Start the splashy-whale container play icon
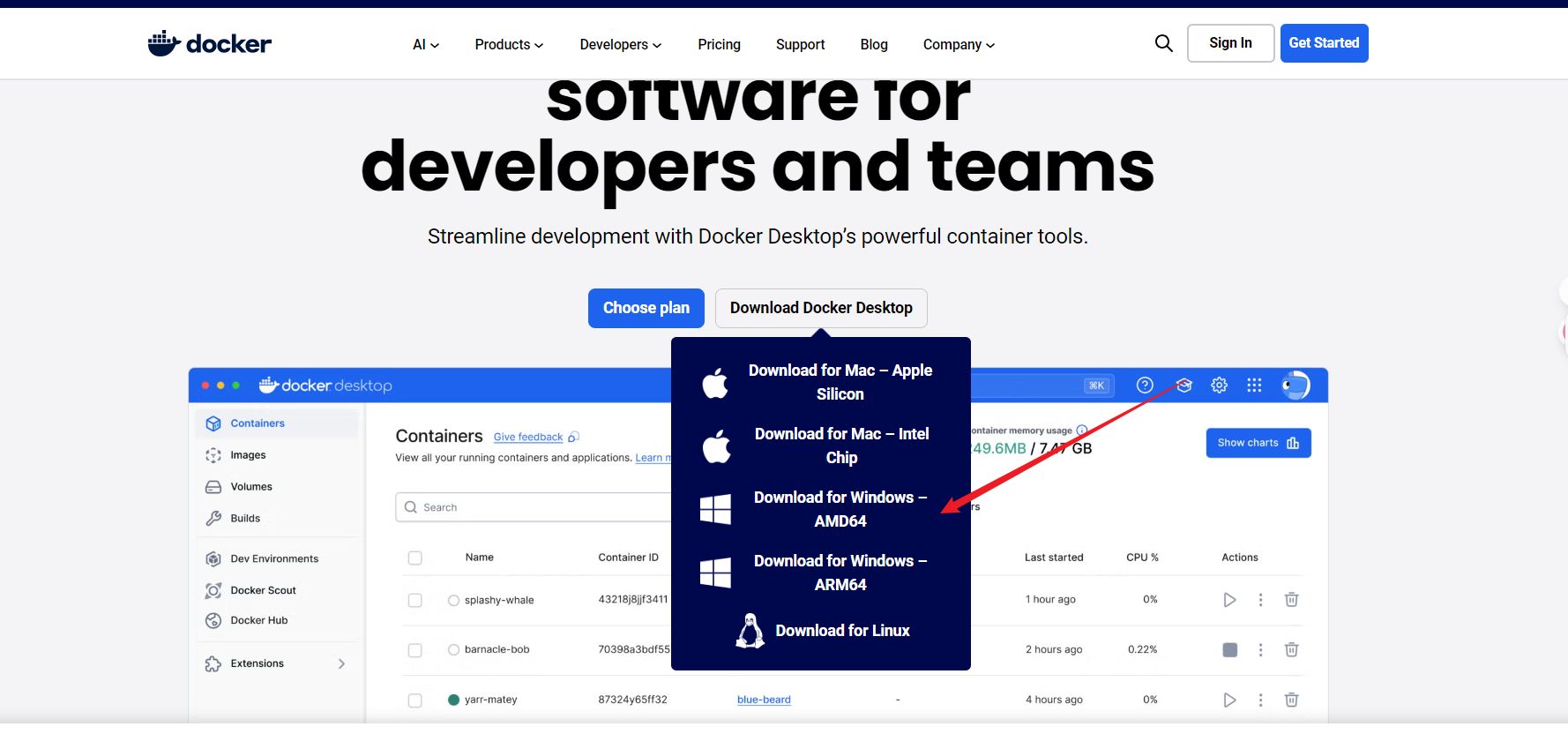Image resolution: width=1568 pixels, height=734 pixels. 1229,600
